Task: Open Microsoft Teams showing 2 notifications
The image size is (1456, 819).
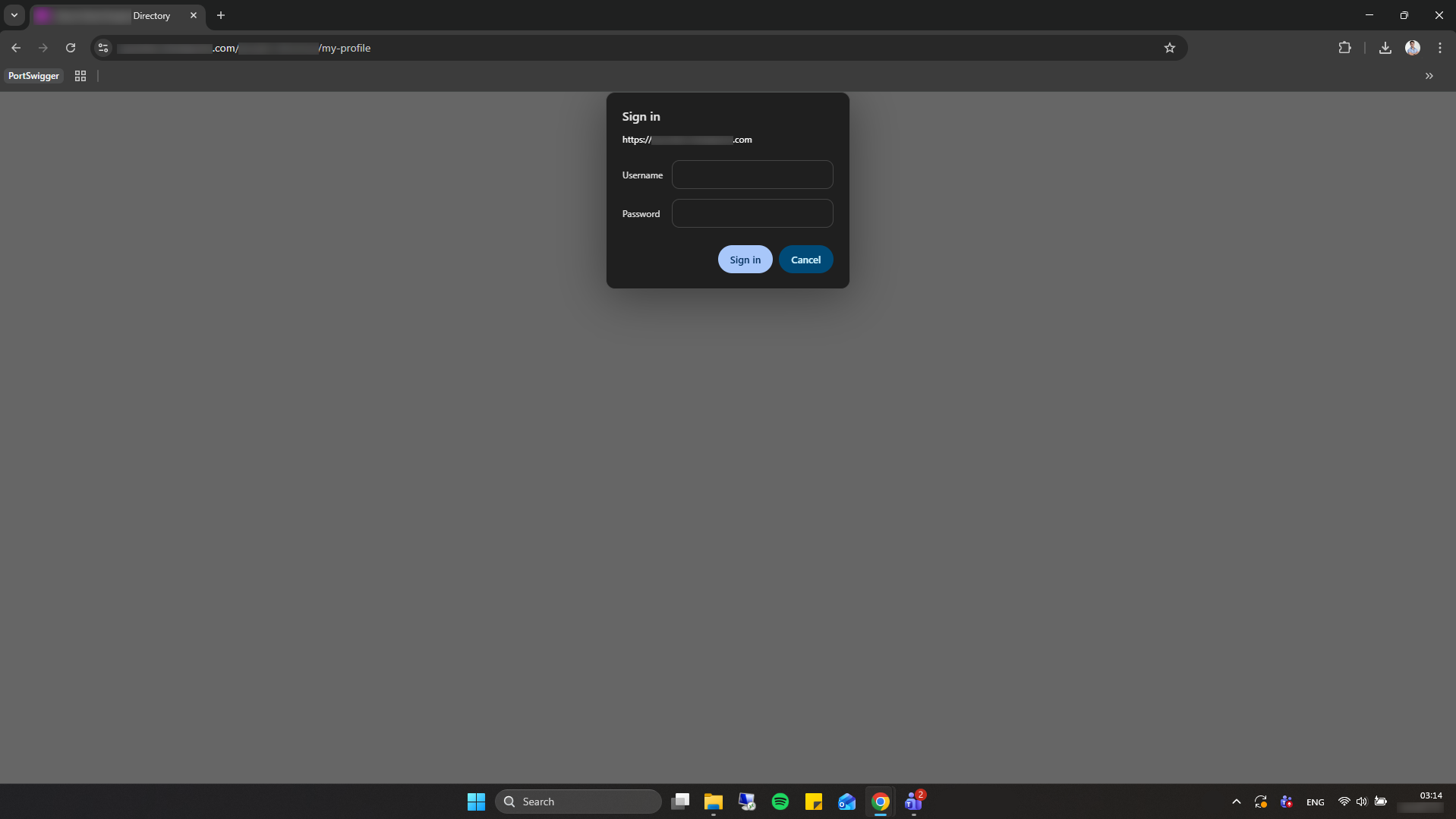Action: (914, 802)
